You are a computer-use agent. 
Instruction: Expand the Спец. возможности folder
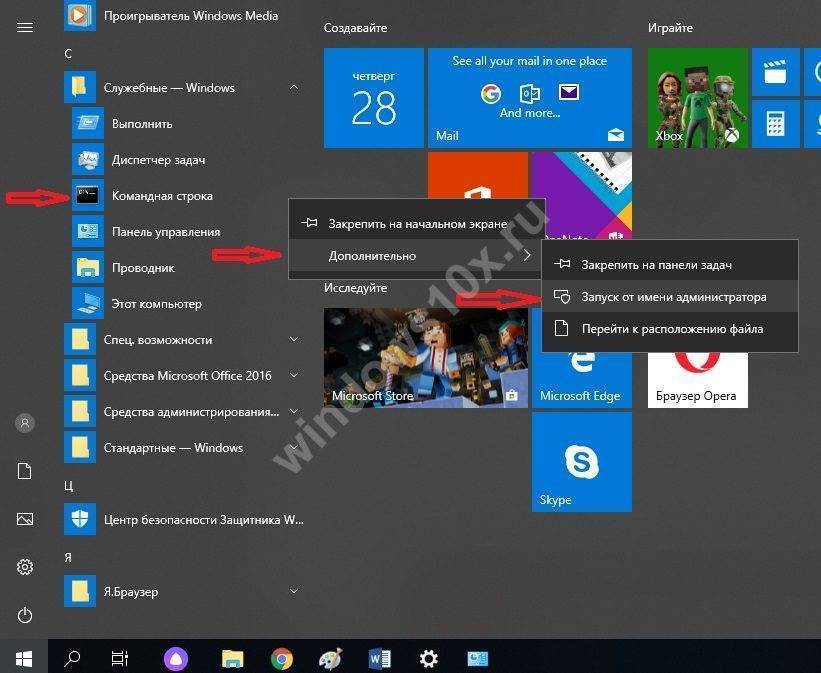(293, 340)
